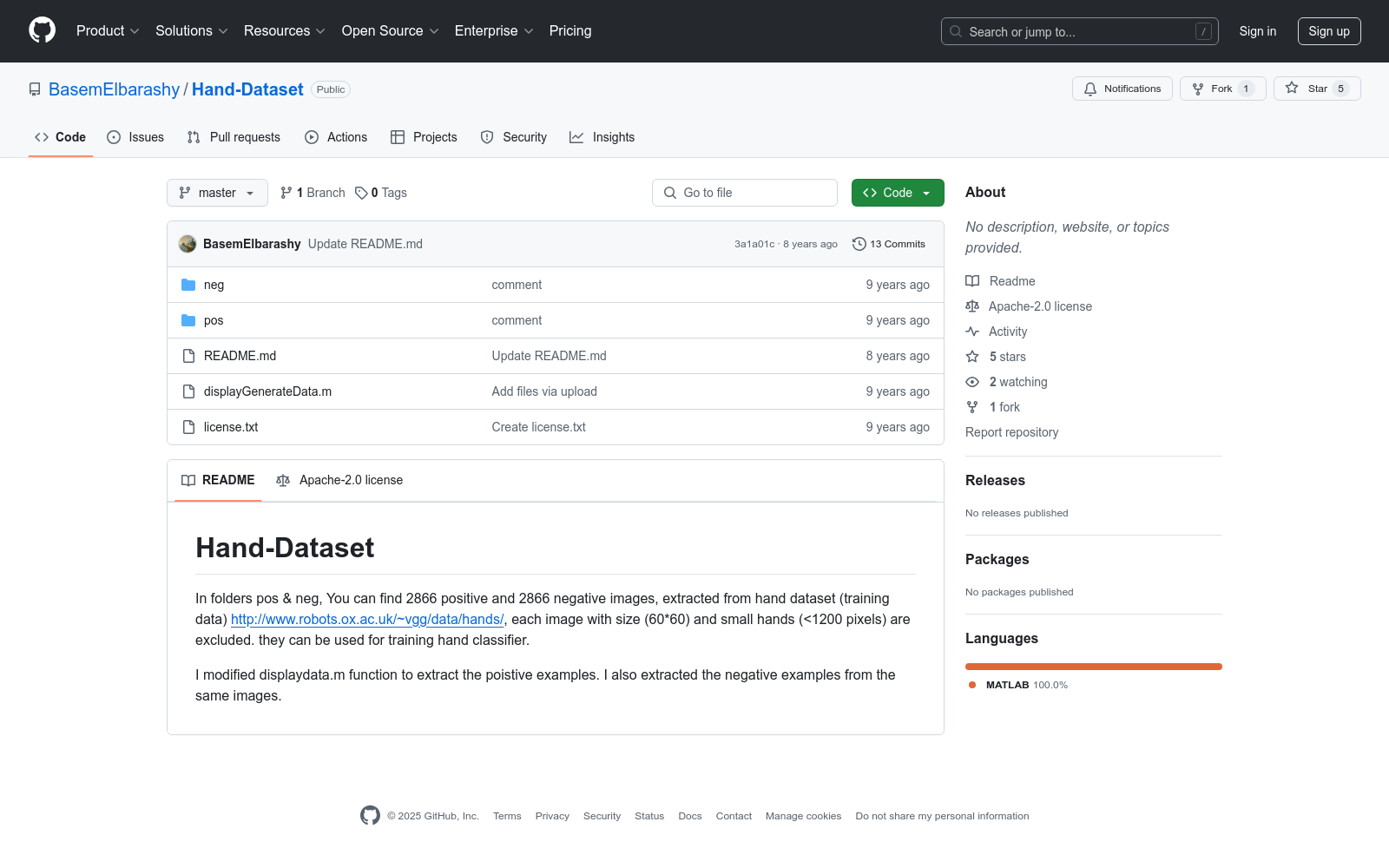Open the 13 Commits history link
The image size is (1389, 868).
point(889,244)
